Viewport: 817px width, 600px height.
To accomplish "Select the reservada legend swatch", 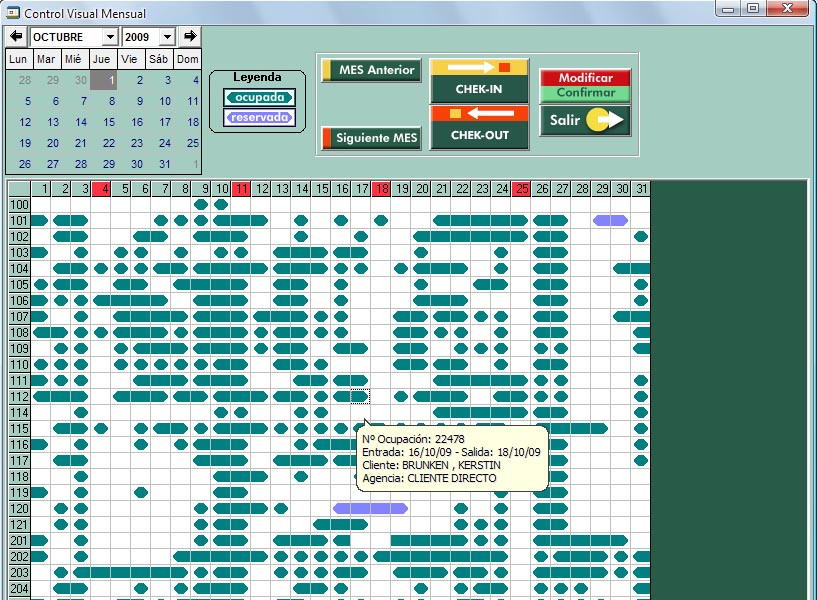I will (259, 117).
